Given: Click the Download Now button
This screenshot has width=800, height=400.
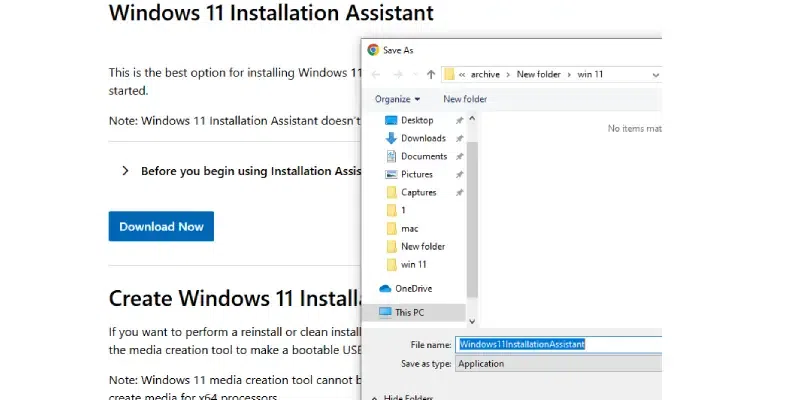Looking at the screenshot, I should (161, 227).
